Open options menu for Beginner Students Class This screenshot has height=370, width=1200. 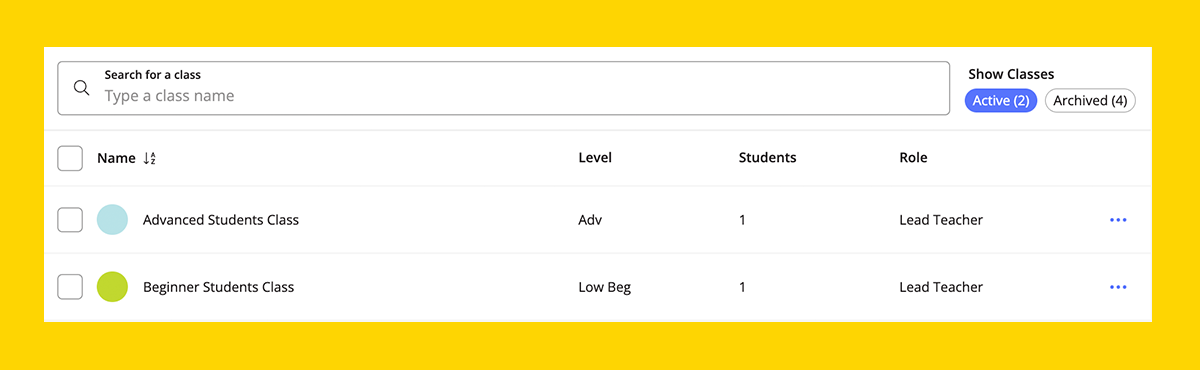point(1118,287)
